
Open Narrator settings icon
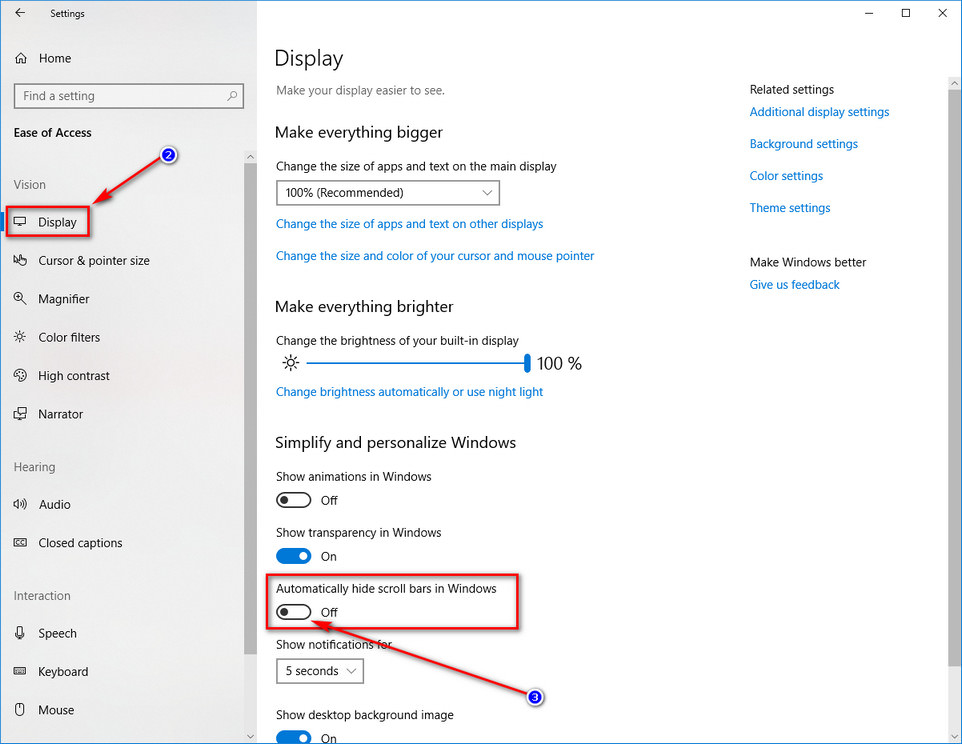(20, 414)
